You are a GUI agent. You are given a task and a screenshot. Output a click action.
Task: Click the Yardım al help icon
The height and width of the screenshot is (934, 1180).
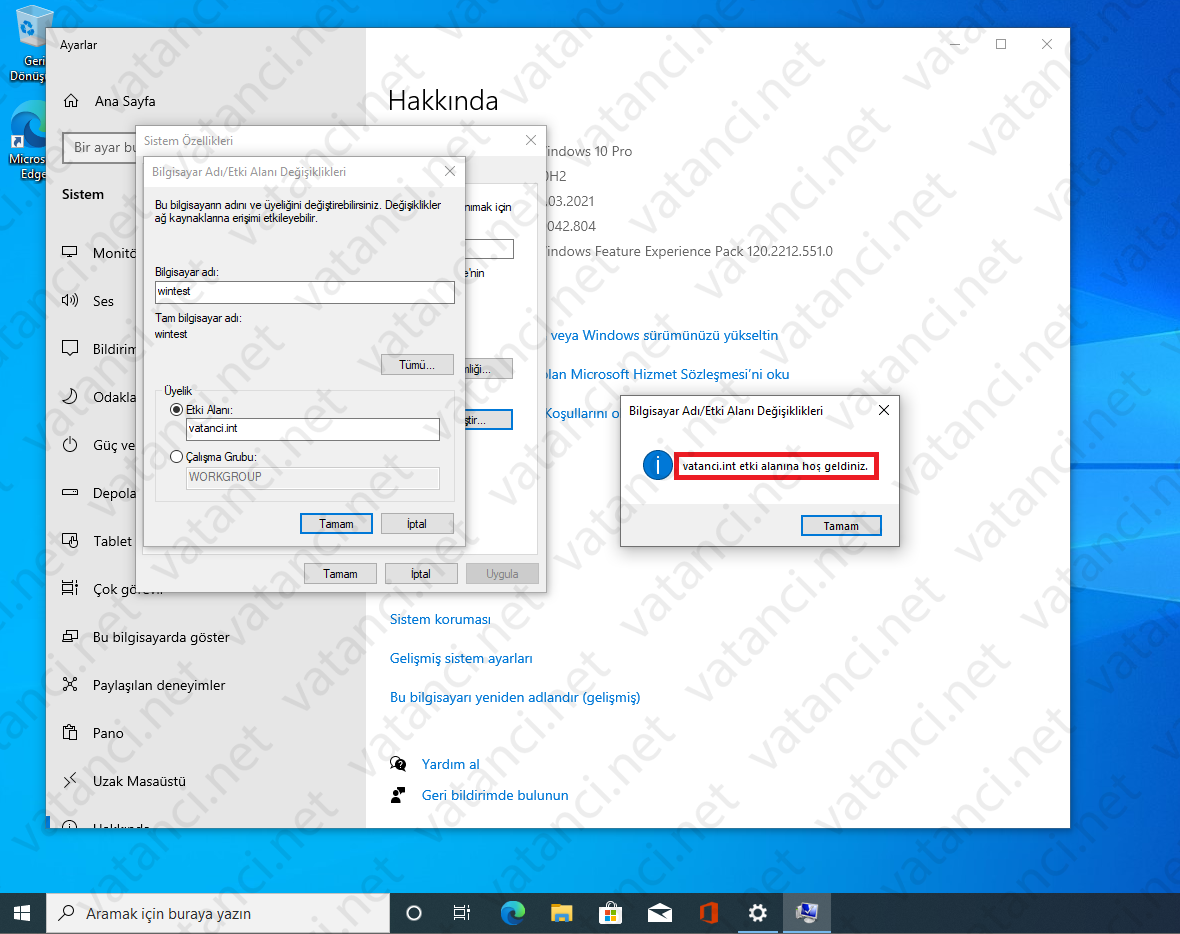[398, 763]
